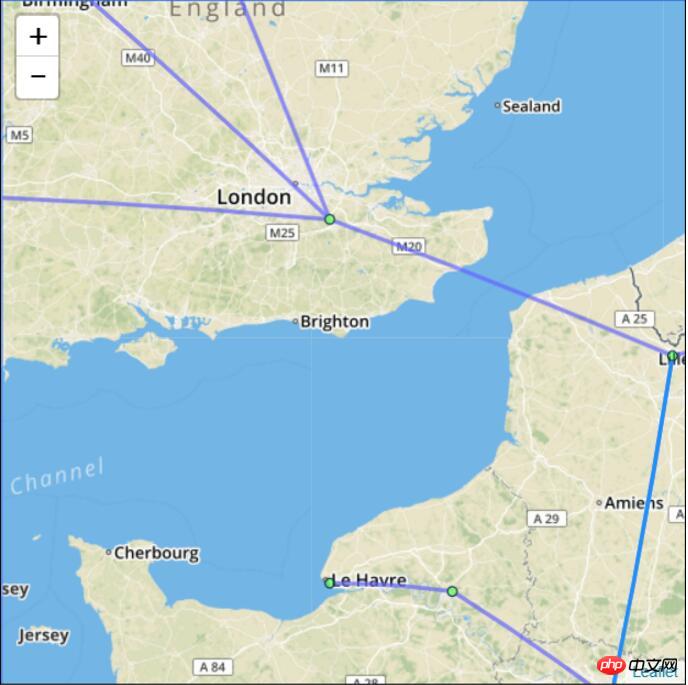
Task: Select the green marker near London
Action: [330, 219]
